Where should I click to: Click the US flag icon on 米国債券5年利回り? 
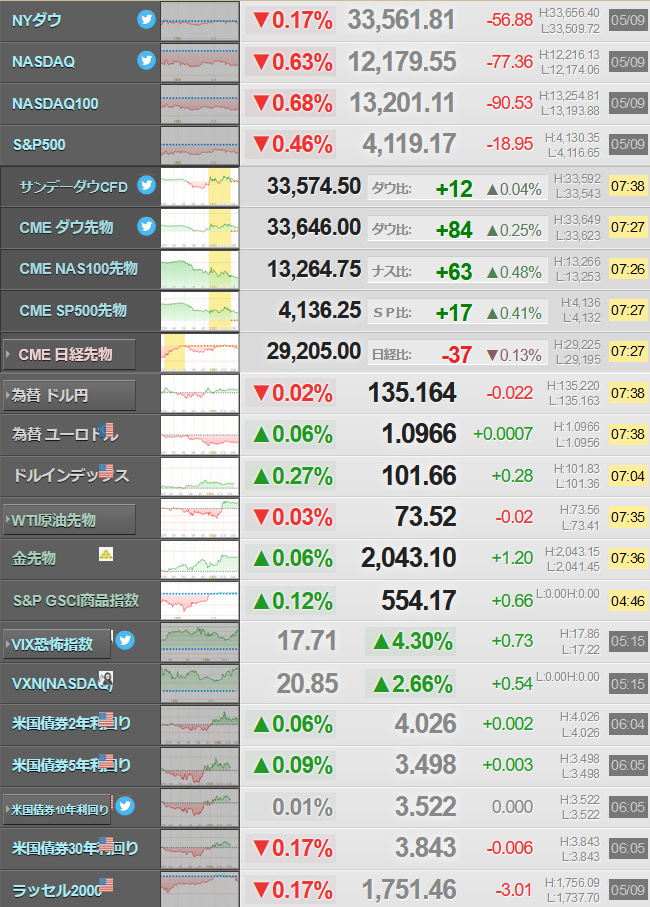(x=106, y=761)
